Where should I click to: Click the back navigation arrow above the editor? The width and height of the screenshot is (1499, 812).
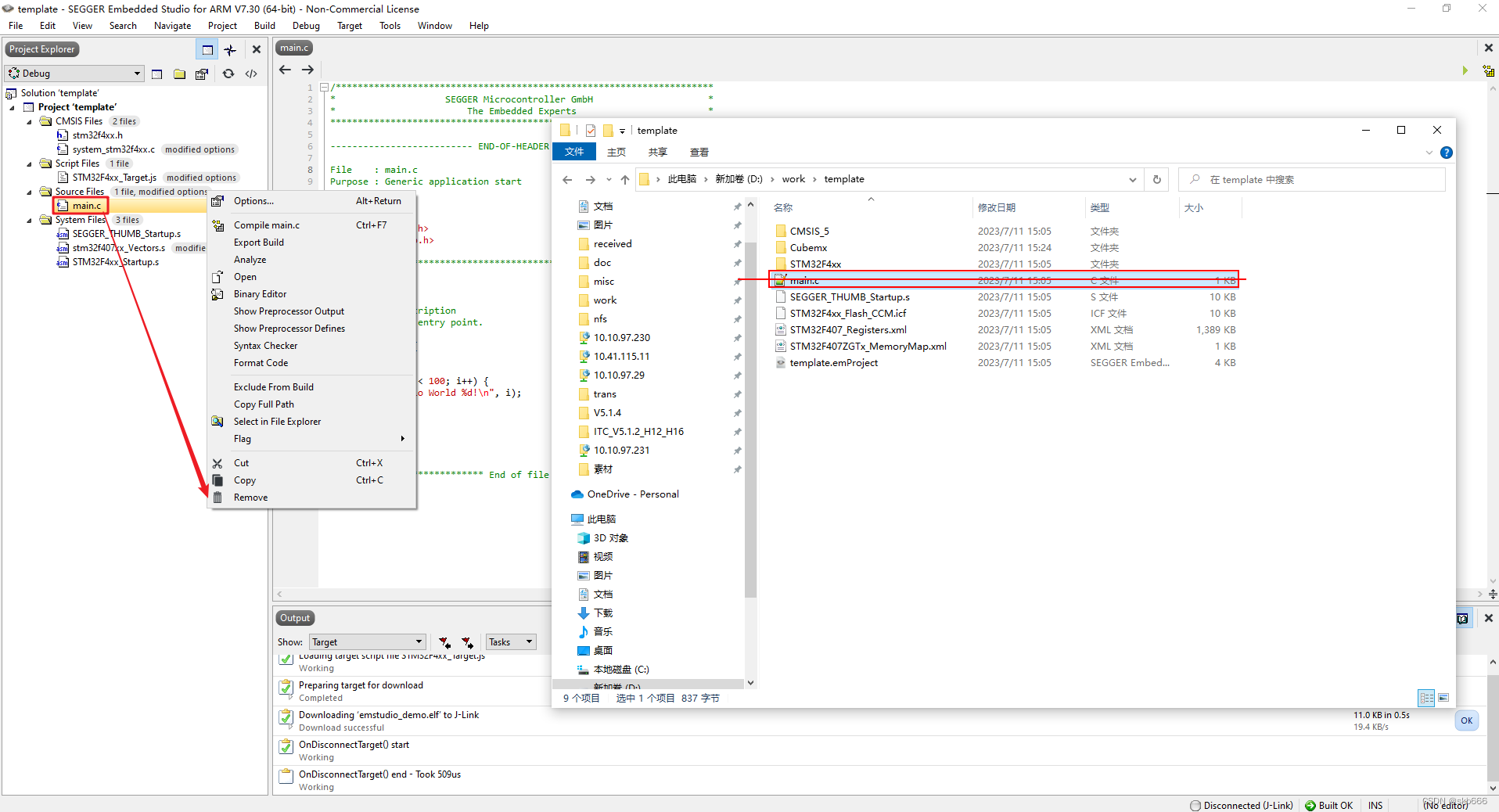tap(285, 70)
